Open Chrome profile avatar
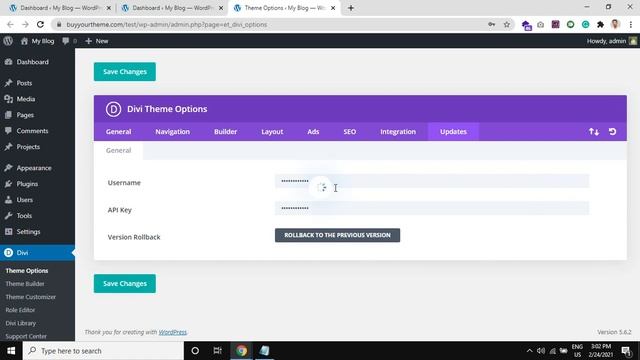This screenshot has height=360, width=640. 615,24
